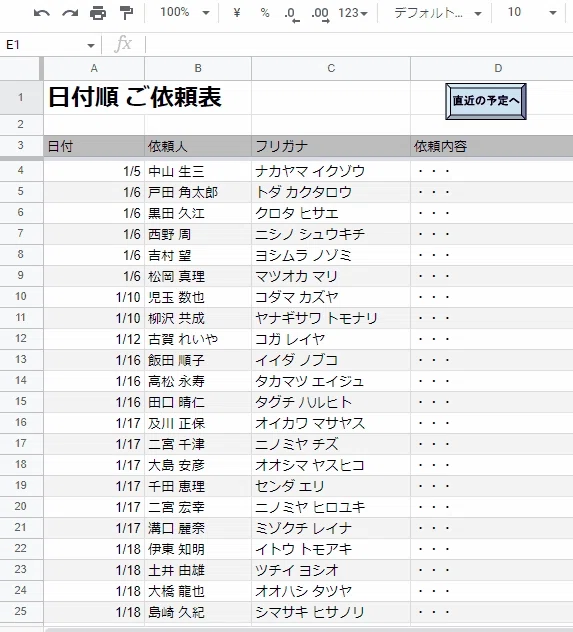Viewport: 573px width, 632px height.
Task: Select column B header
Action: pyautogui.click(x=198, y=69)
